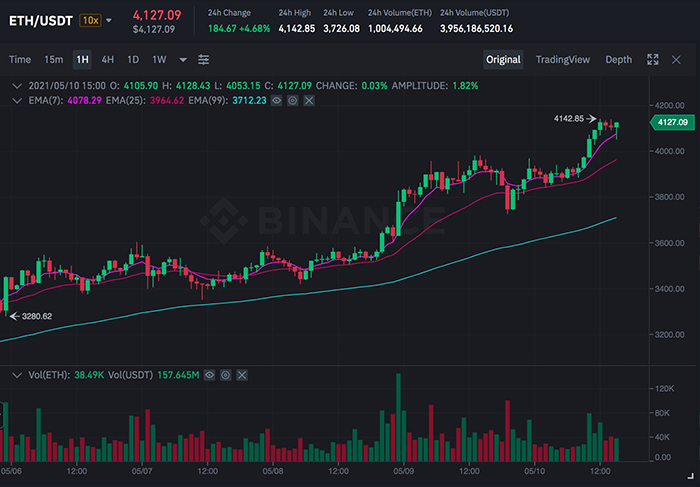The height and width of the screenshot is (487, 700).
Task: Switch to the TradingView chart tab
Action: 562,59
